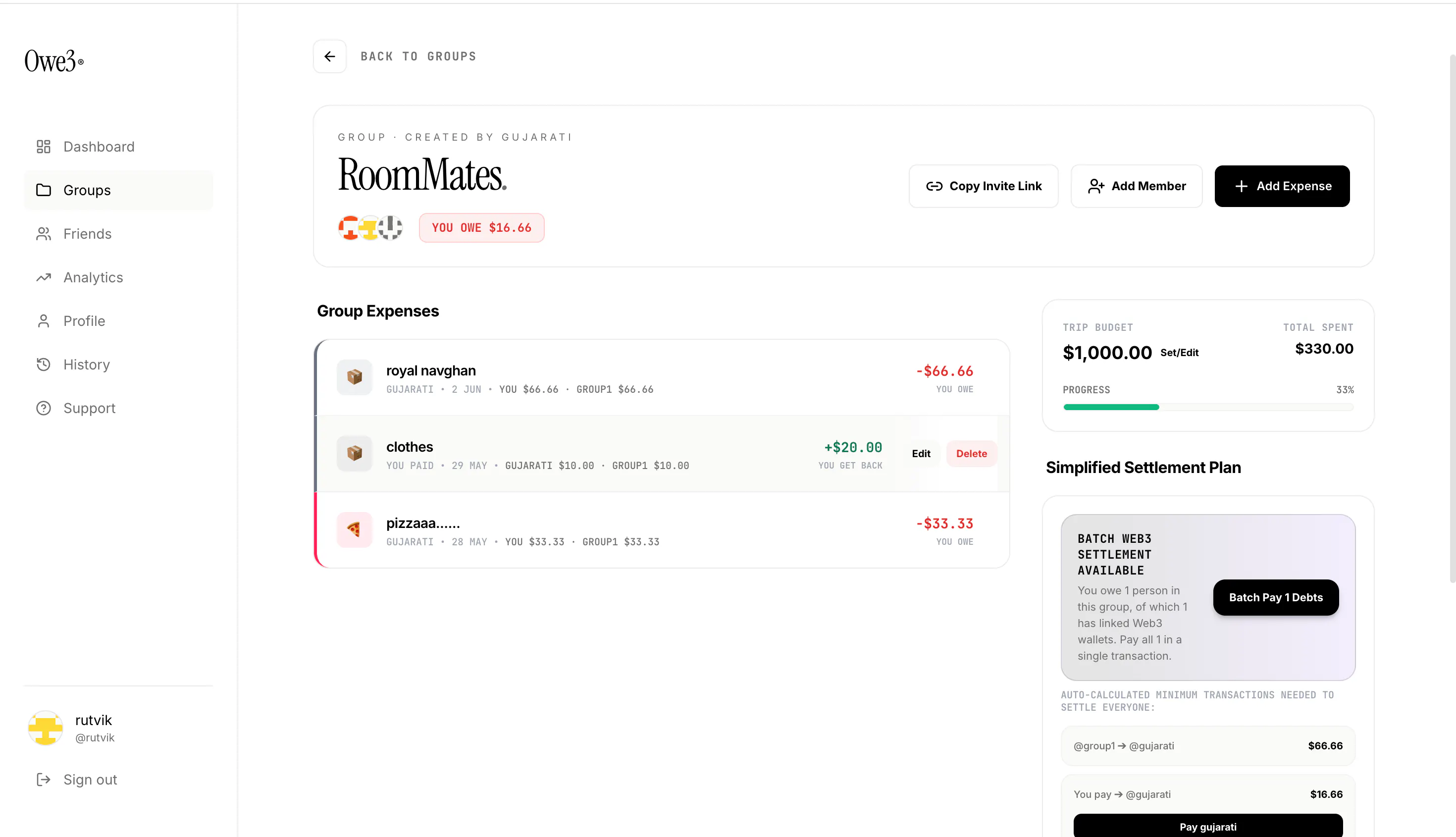
Task: Click the Add Member button
Action: (1137, 186)
